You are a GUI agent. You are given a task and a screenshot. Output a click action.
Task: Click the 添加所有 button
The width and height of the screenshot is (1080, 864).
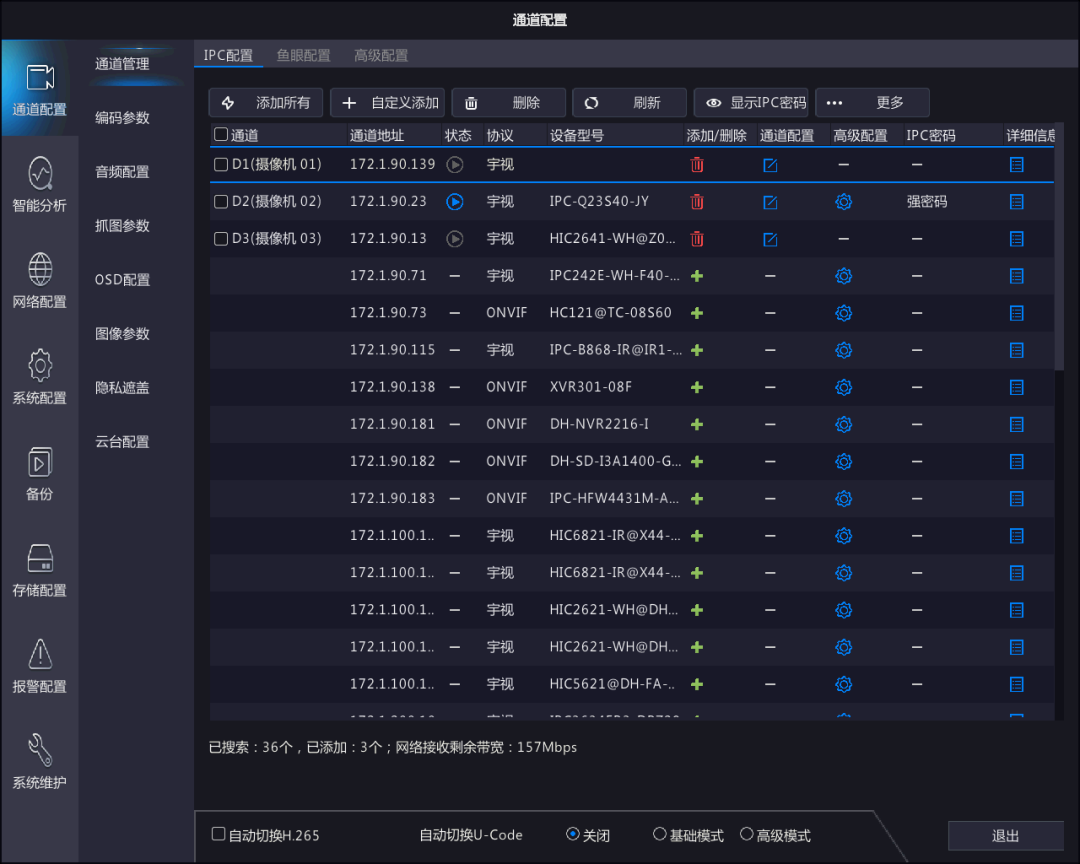[267, 103]
